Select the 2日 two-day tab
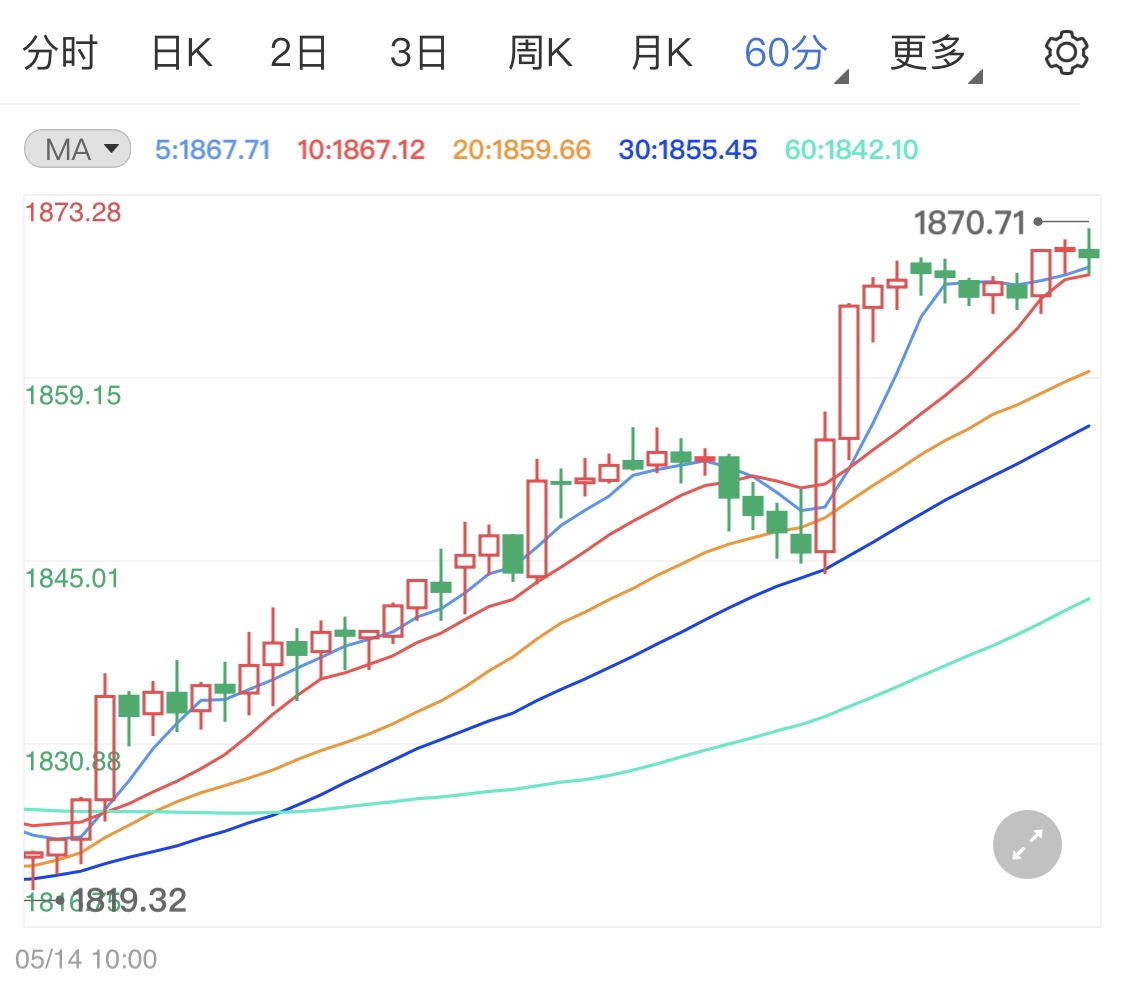The width and height of the screenshot is (1125, 982). (x=298, y=53)
